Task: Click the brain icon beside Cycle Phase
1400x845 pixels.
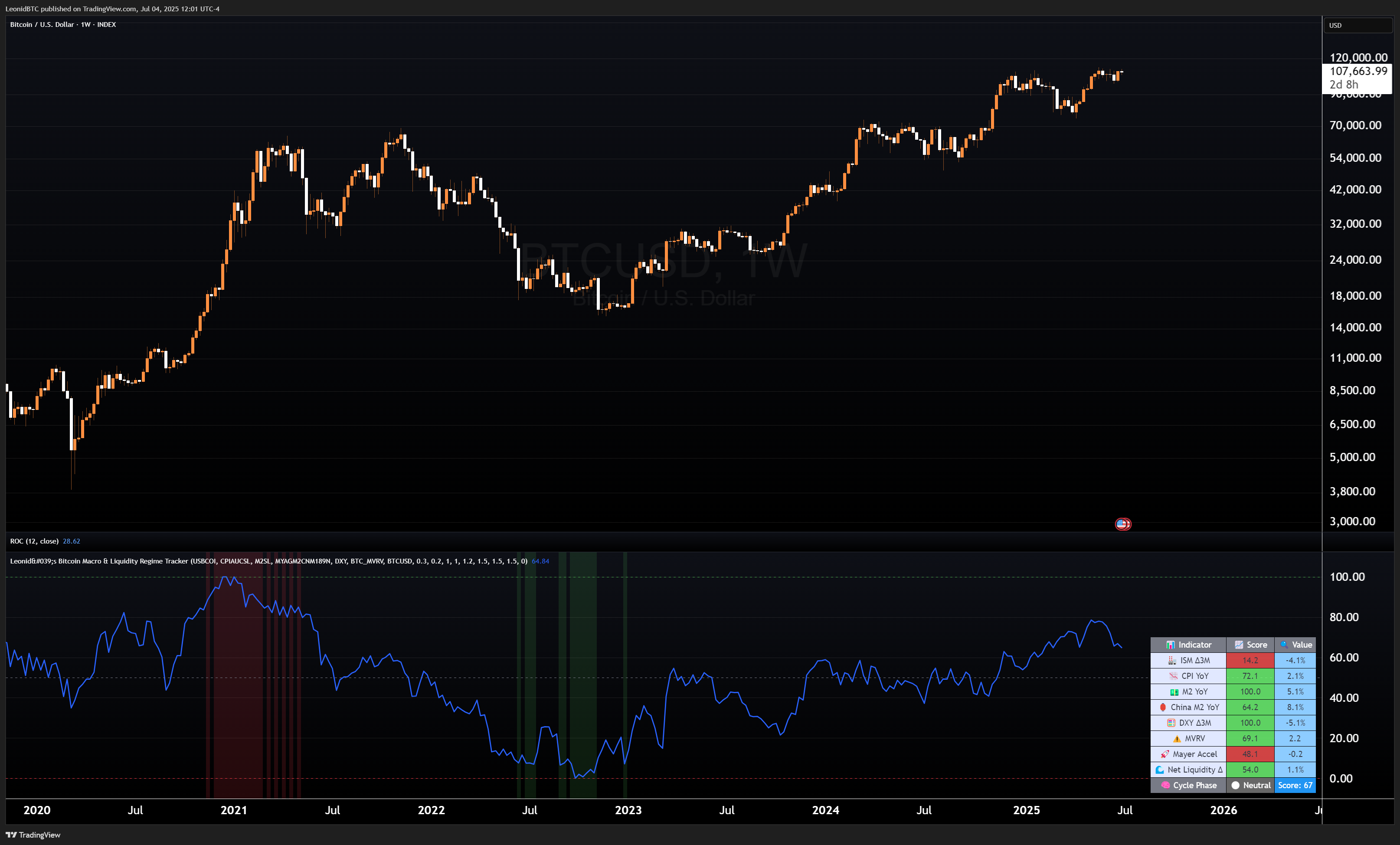Action: pyautogui.click(x=1165, y=785)
